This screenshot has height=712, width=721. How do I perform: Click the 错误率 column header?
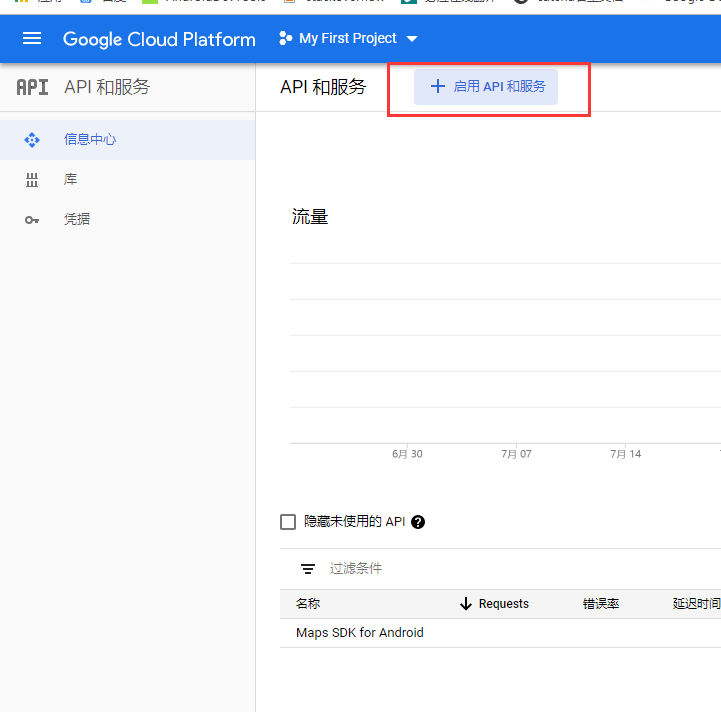tap(601, 603)
